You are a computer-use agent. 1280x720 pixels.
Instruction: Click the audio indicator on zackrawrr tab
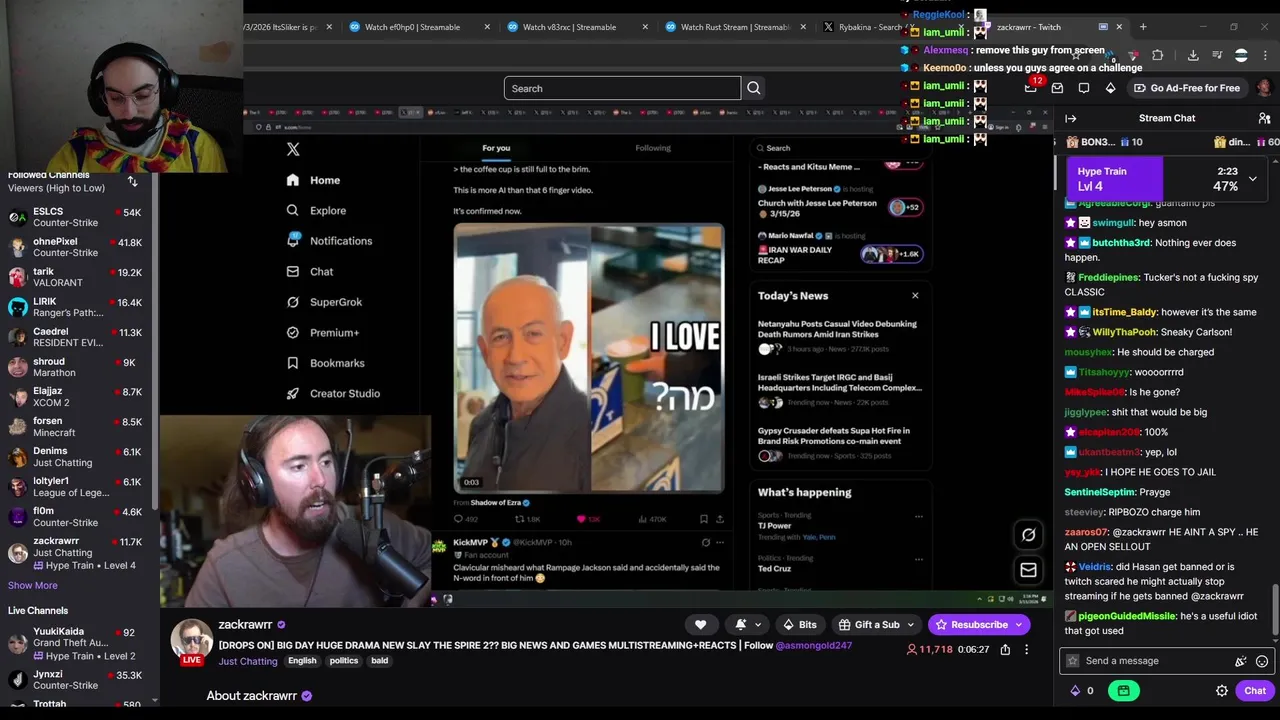1103,27
